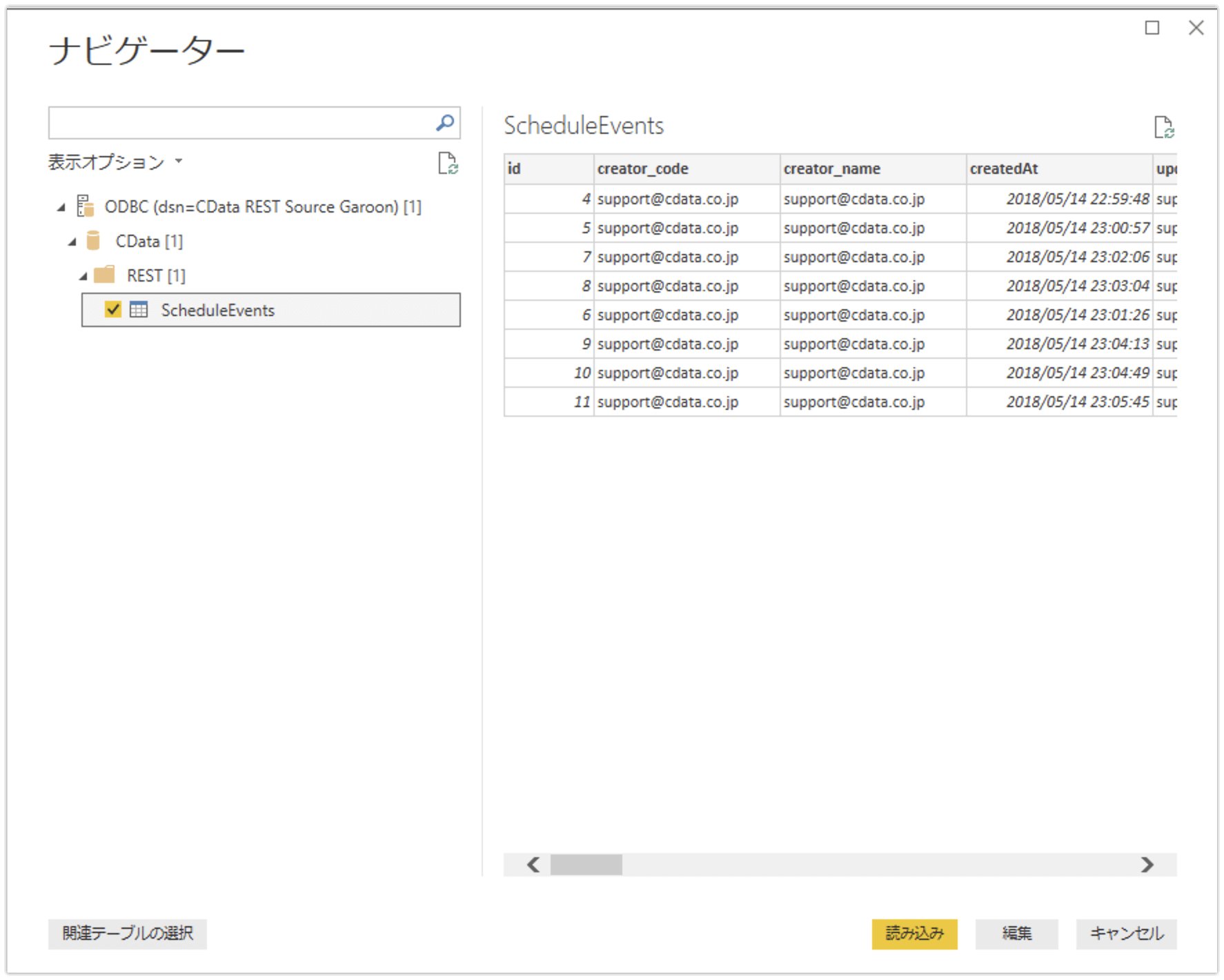1224x980 pixels.
Task: Uncheck the ScheduleEvents table checkbox
Action: click(x=113, y=309)
